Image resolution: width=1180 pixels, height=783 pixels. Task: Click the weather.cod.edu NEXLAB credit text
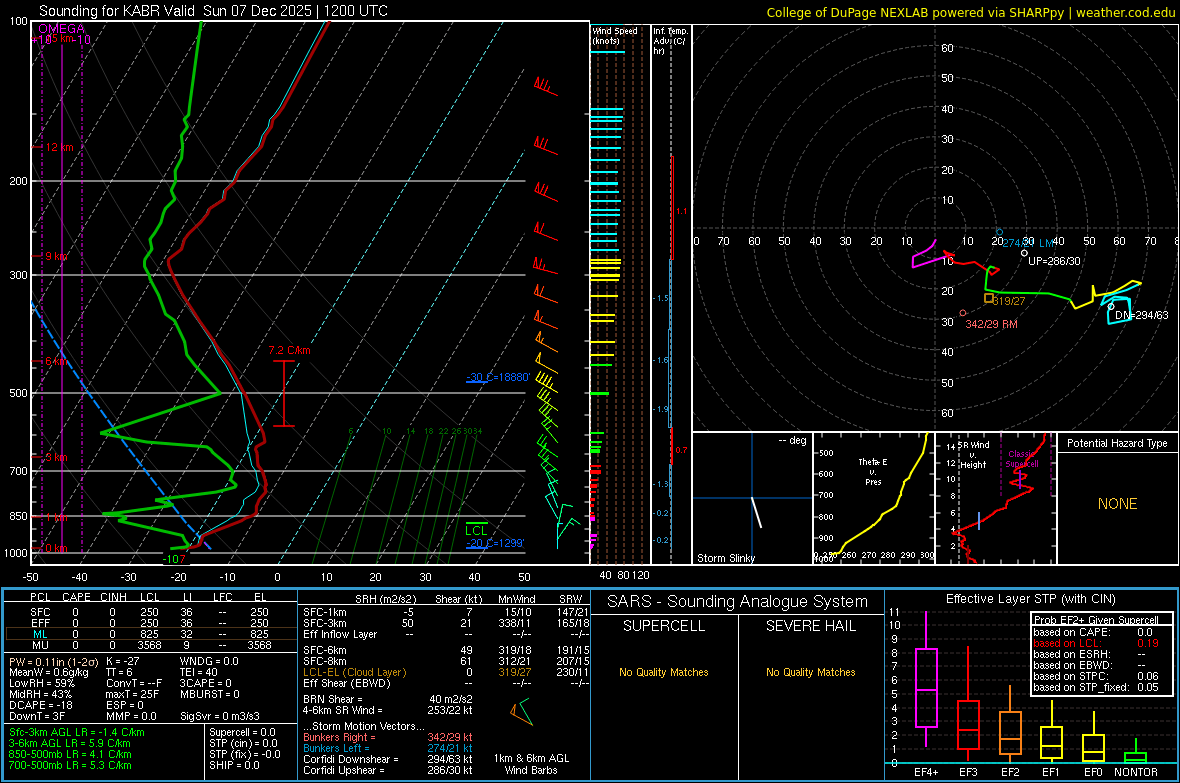point(970,12)
